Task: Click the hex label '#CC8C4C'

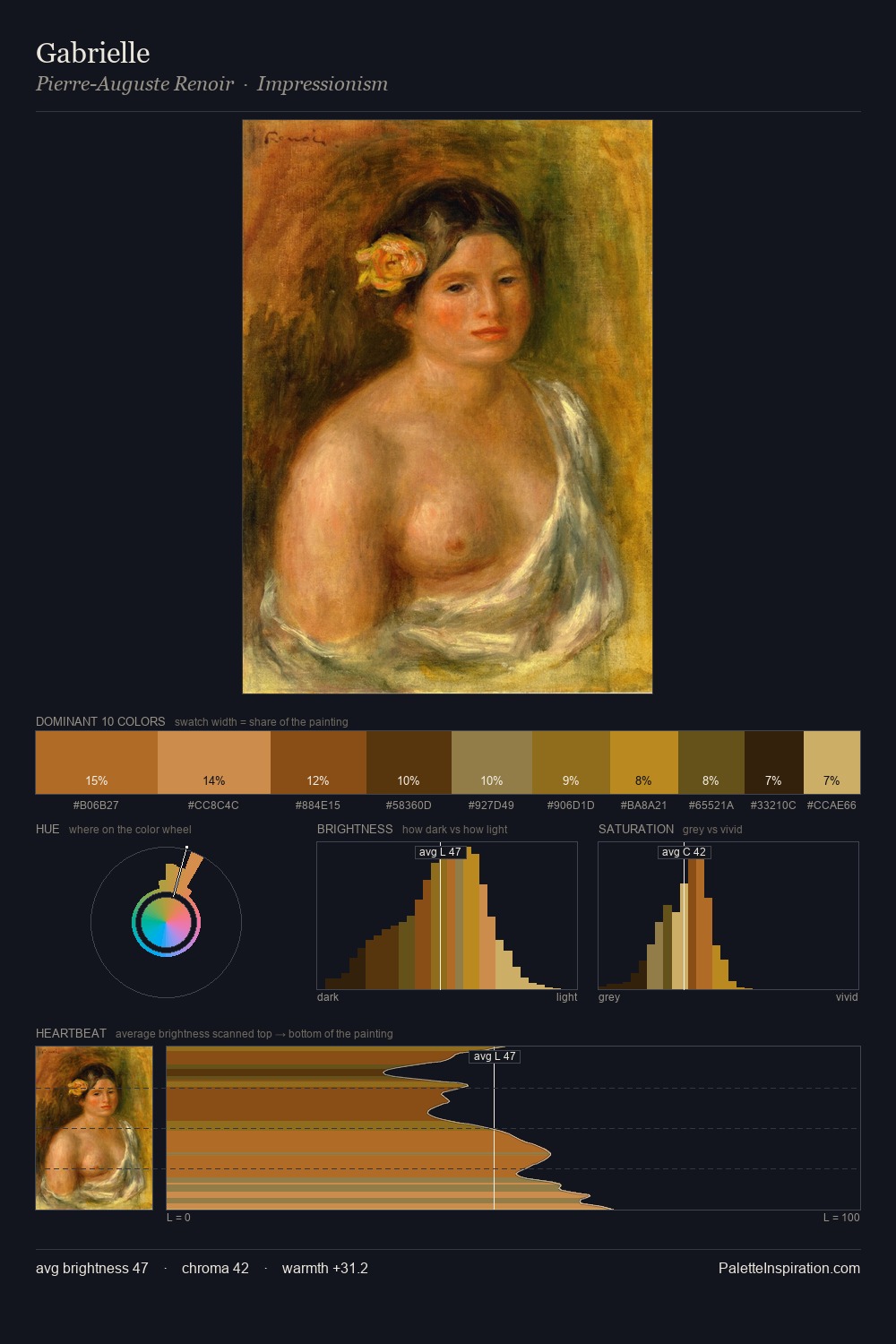Action: pyautogui.click(x=213, y=806)
